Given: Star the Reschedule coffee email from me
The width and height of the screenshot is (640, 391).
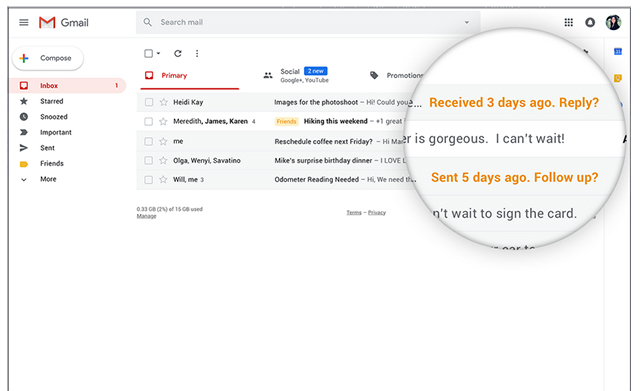Looking at the screenshot, I should (164, 141).
